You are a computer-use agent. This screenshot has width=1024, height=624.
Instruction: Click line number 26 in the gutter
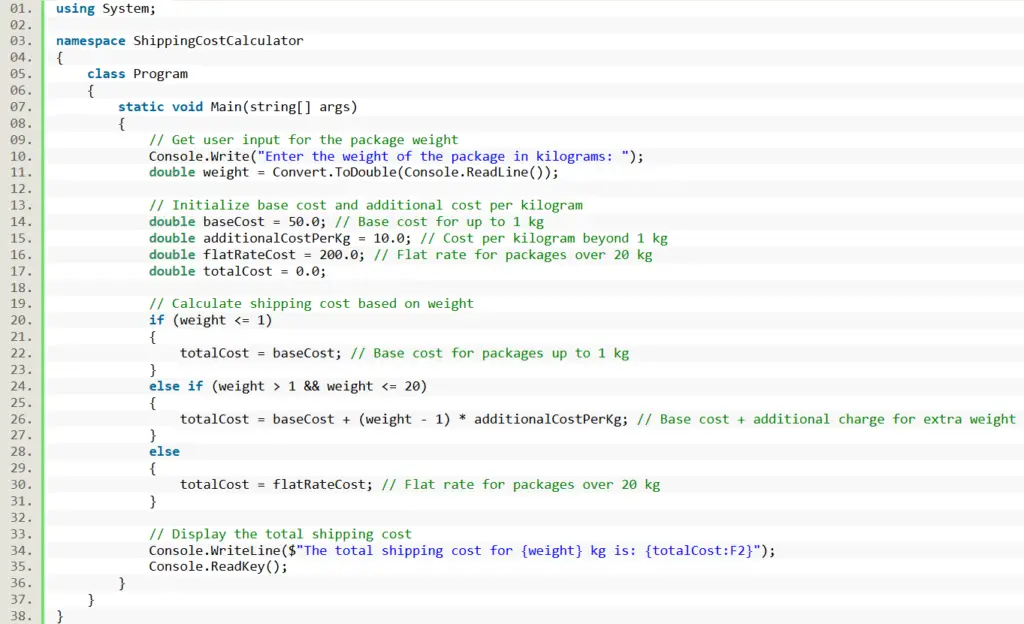click(19, 419)
